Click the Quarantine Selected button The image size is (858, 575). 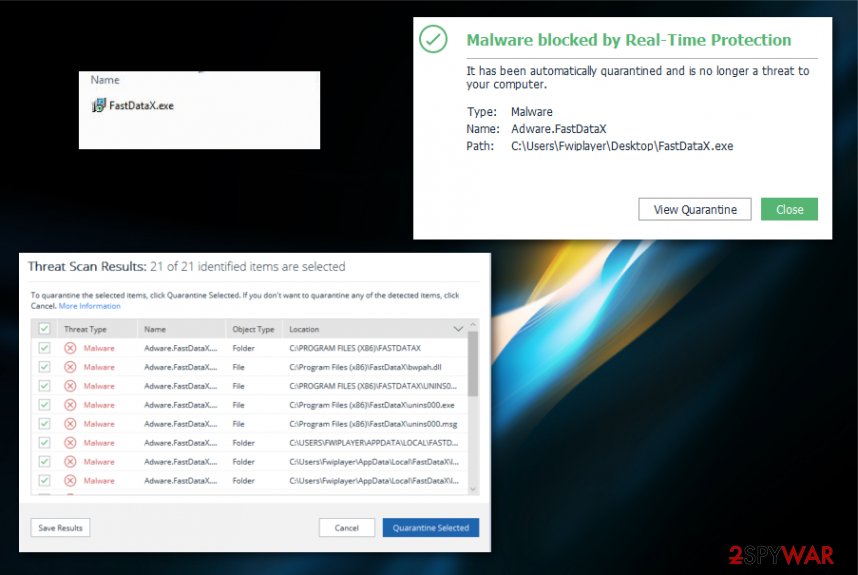coord(431,528)
